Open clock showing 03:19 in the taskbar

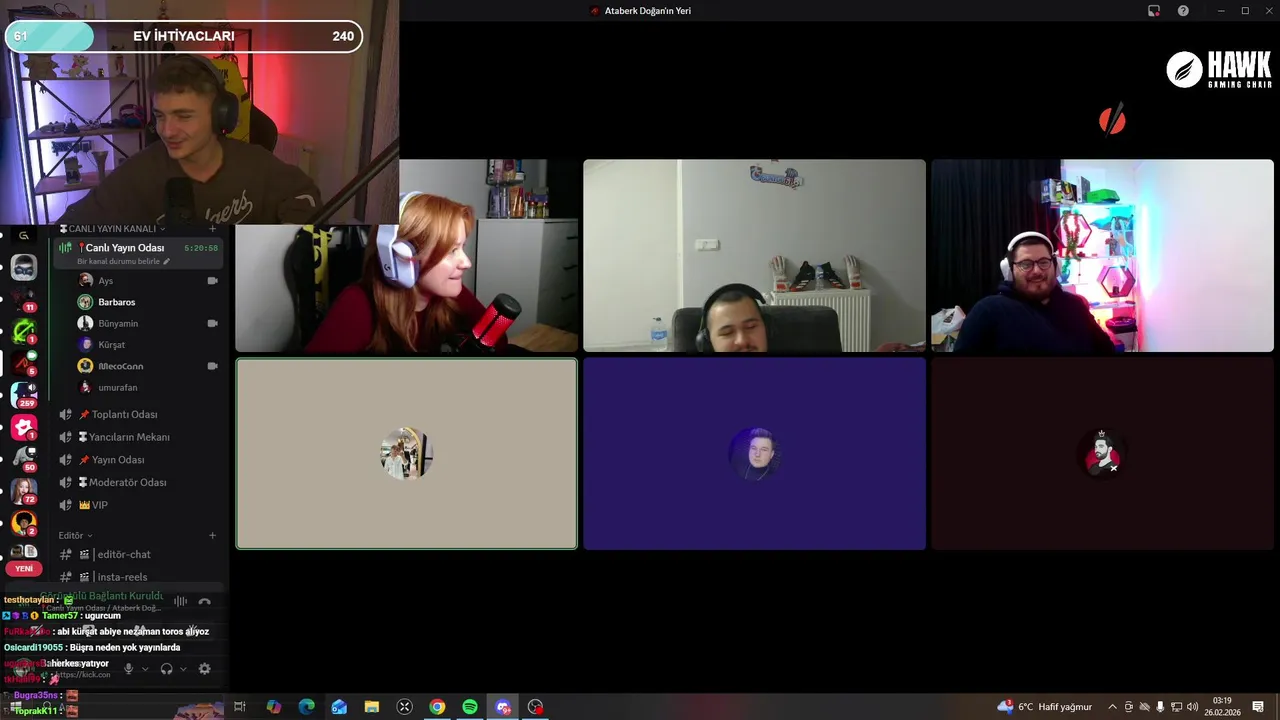point(1221,707)
